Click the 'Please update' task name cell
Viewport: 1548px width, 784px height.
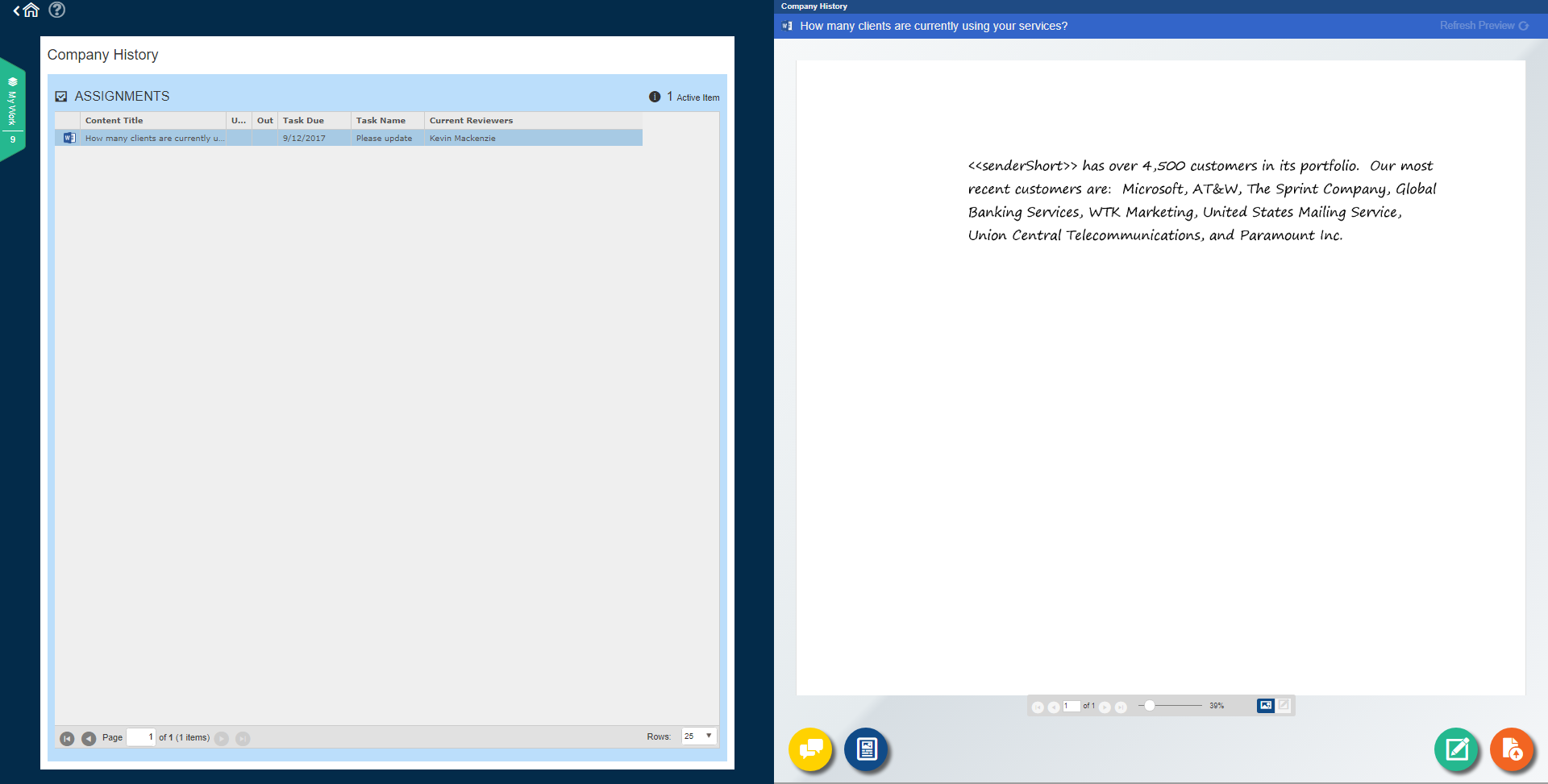(x=388, y=139)
